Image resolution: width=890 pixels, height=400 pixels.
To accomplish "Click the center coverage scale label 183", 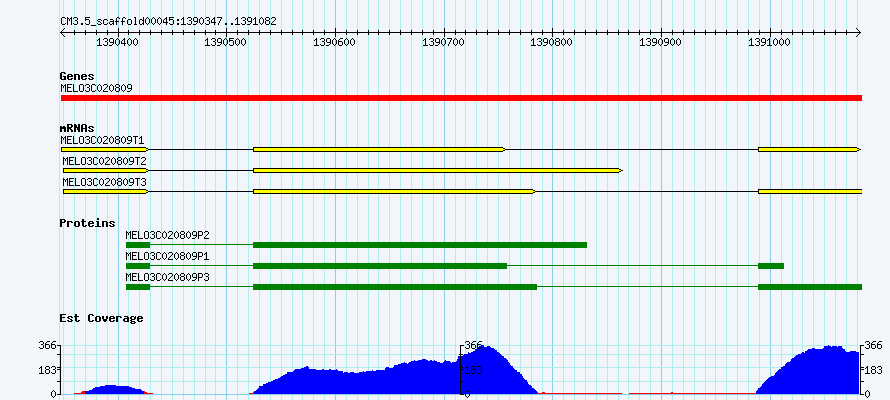I will pyautogui.click(x=473, y=370).
